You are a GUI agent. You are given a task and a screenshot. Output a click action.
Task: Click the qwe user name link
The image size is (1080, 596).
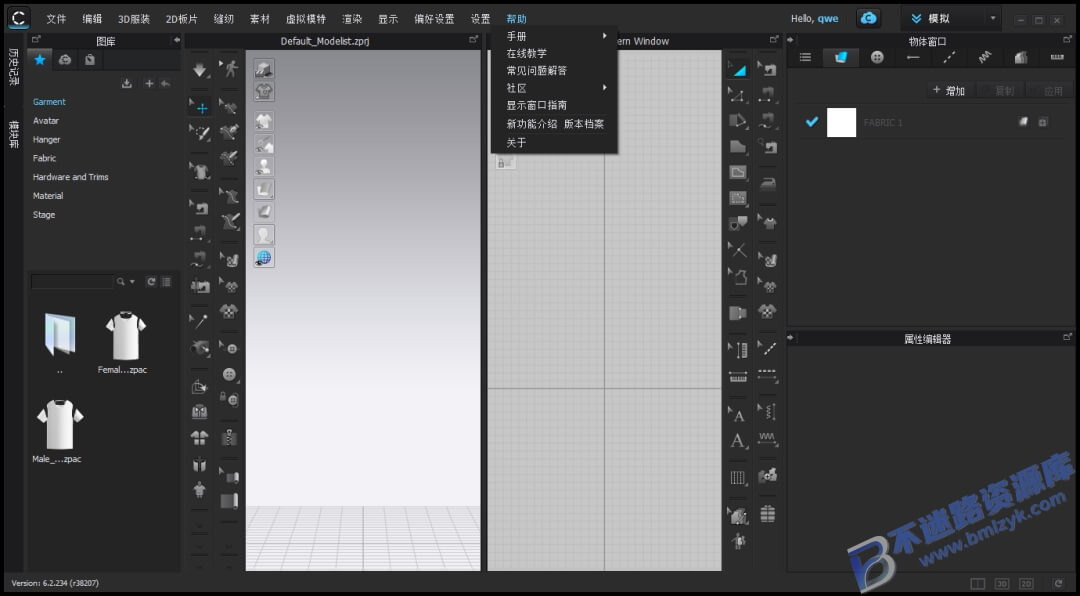point(827,19)
